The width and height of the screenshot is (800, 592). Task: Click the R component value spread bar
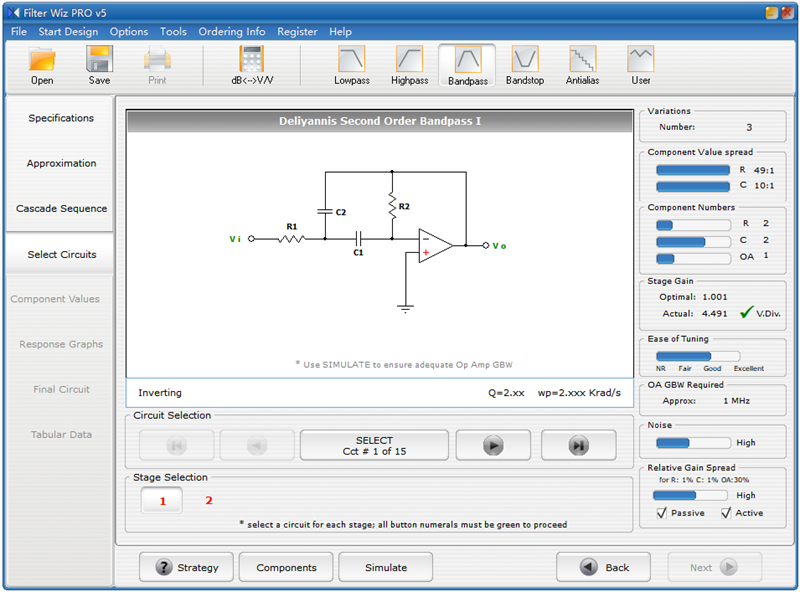click(693, 170)
